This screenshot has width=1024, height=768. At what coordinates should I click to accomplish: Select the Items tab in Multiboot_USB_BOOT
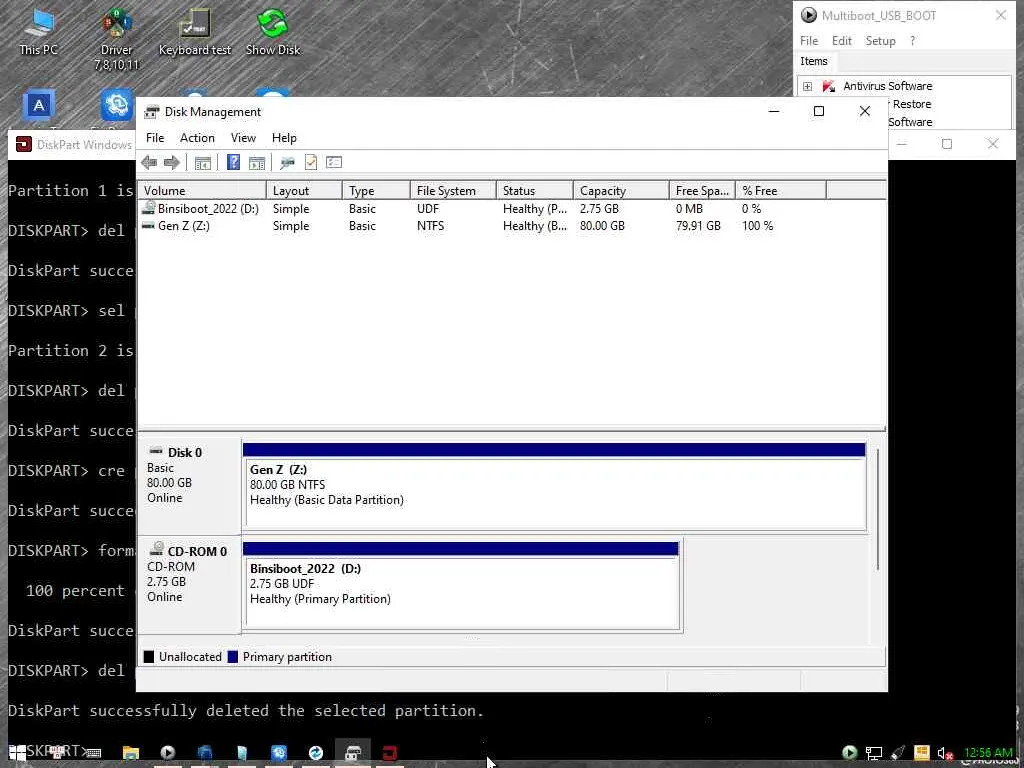click(x=814, y=61)
